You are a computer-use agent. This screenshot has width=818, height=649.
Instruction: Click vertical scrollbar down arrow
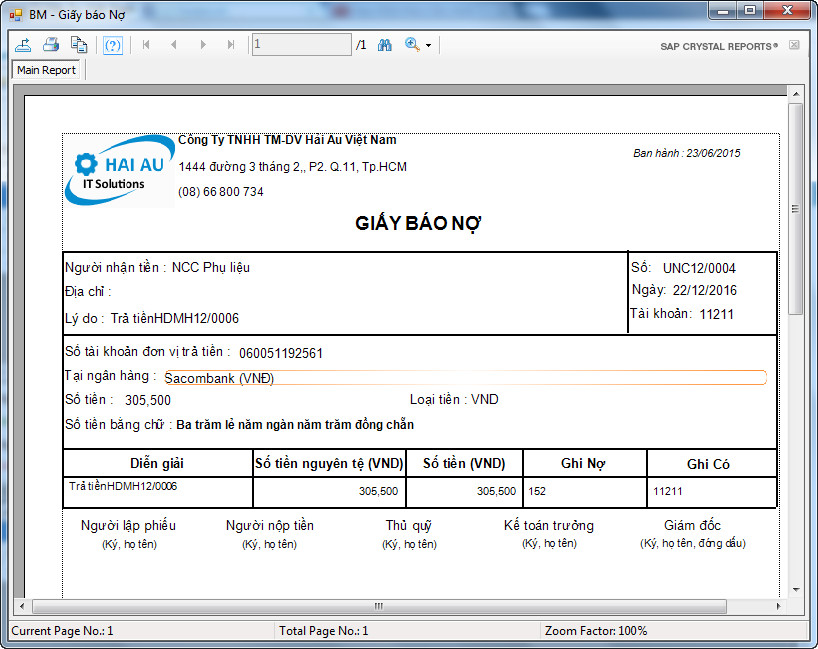click(796, 590)
